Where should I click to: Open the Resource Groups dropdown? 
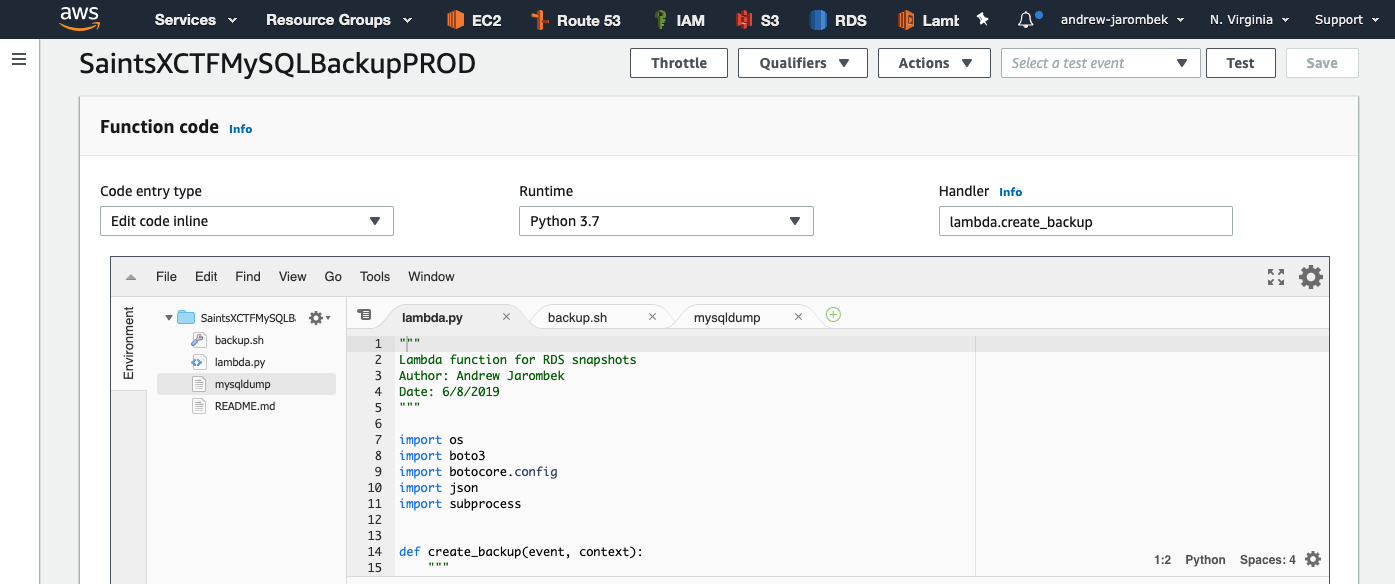point(339,19)
